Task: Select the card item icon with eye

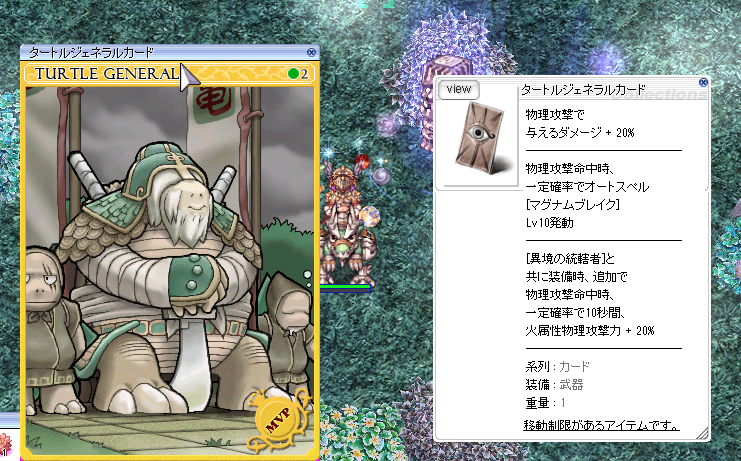Action: click(482, 137)
